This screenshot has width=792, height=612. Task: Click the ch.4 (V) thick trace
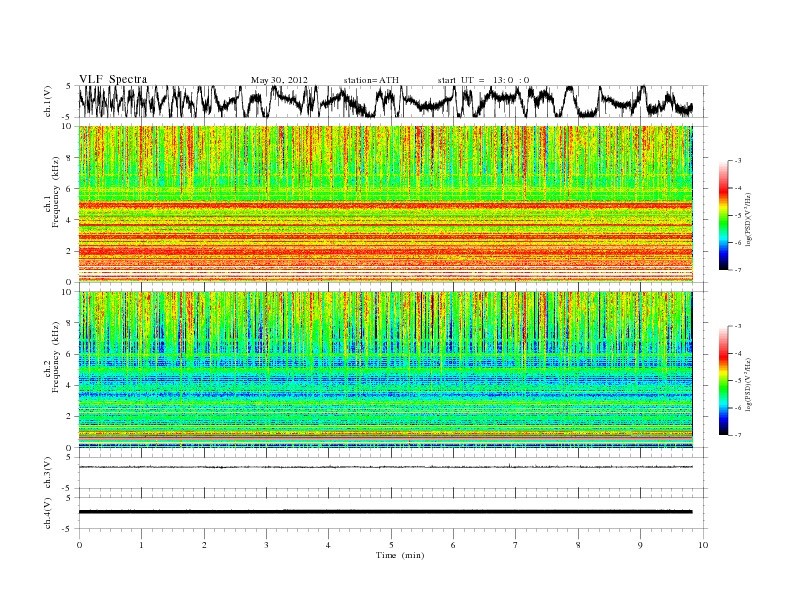click(x=386, y=512)
